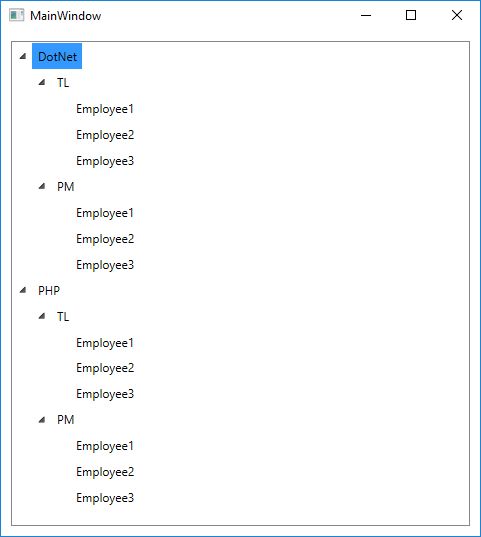Image resolution: width=481 pixels, height=537 pixels.
Task: Select the TL label under PHP
Action: click(x=63, y=316)
